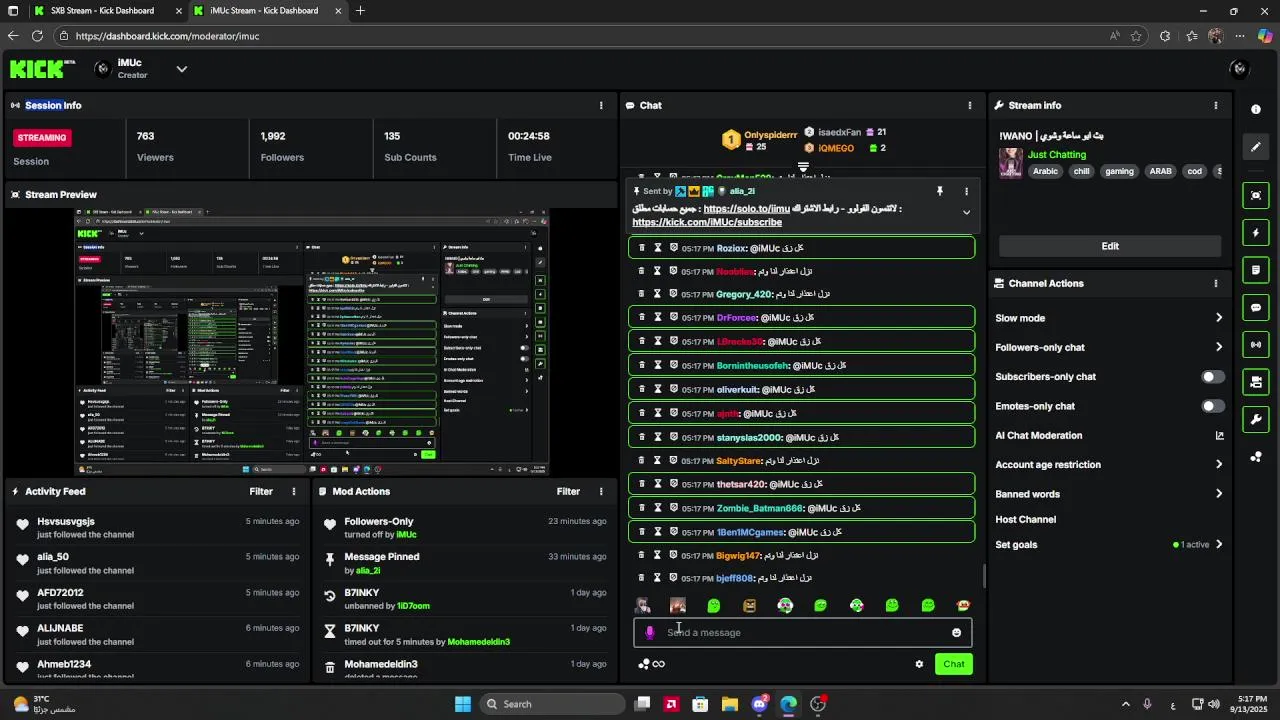Click the Just Chatting category link
Screen dimensions: 1280x720
pyautogui.click(x=1057, y=155)
